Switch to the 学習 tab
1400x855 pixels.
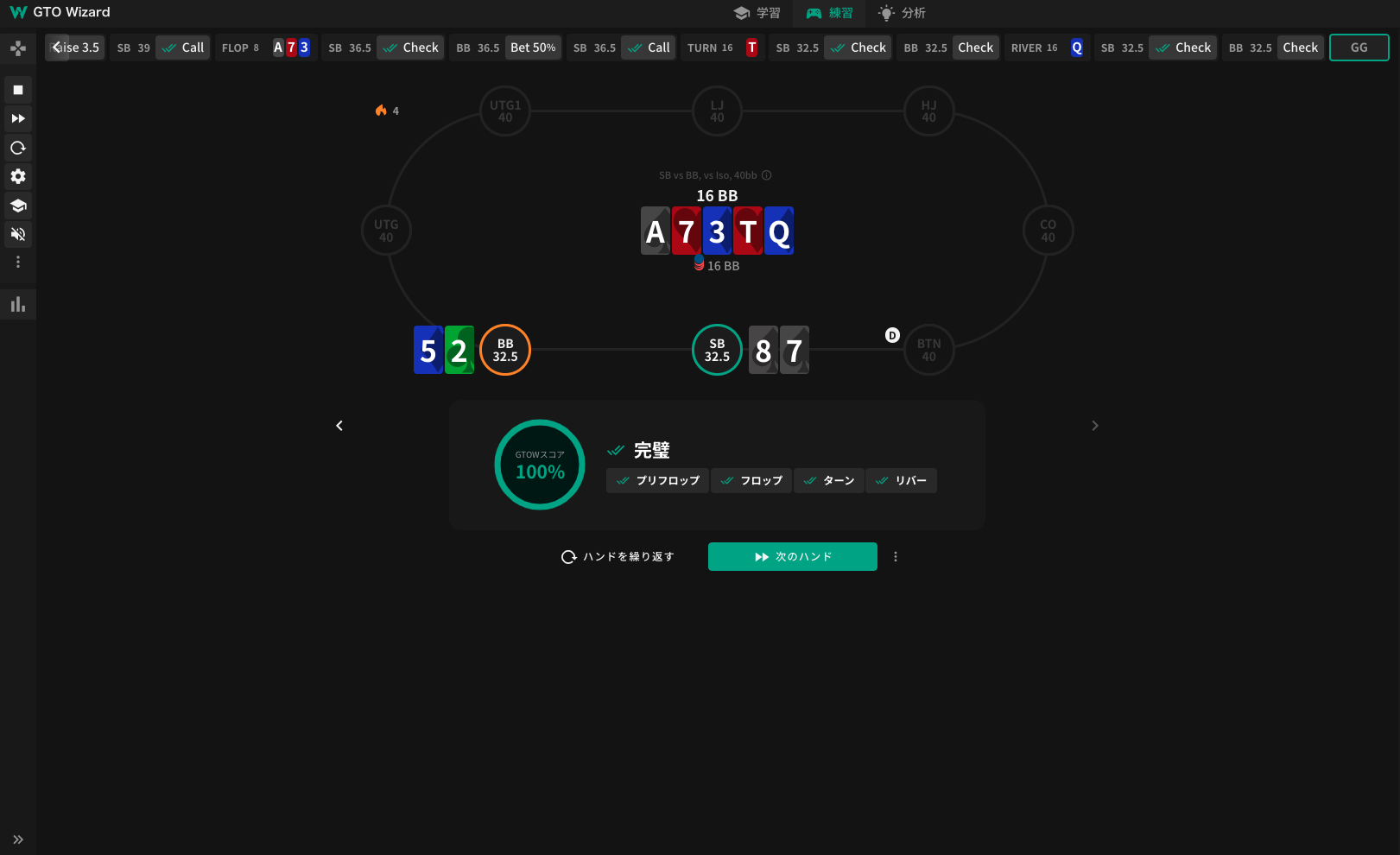click(757, 13)
